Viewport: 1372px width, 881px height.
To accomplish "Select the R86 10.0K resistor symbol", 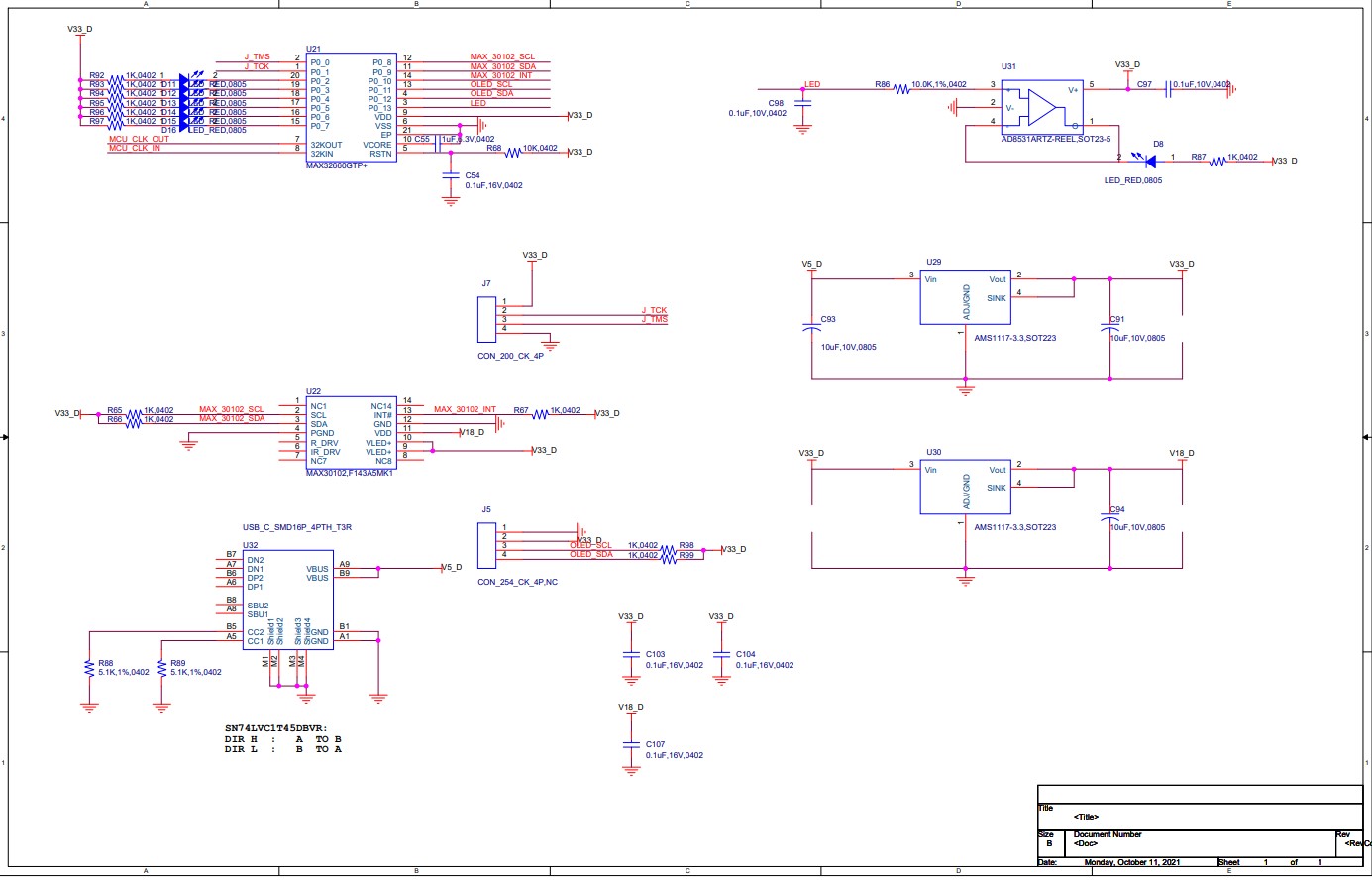I will coord(901,89).
